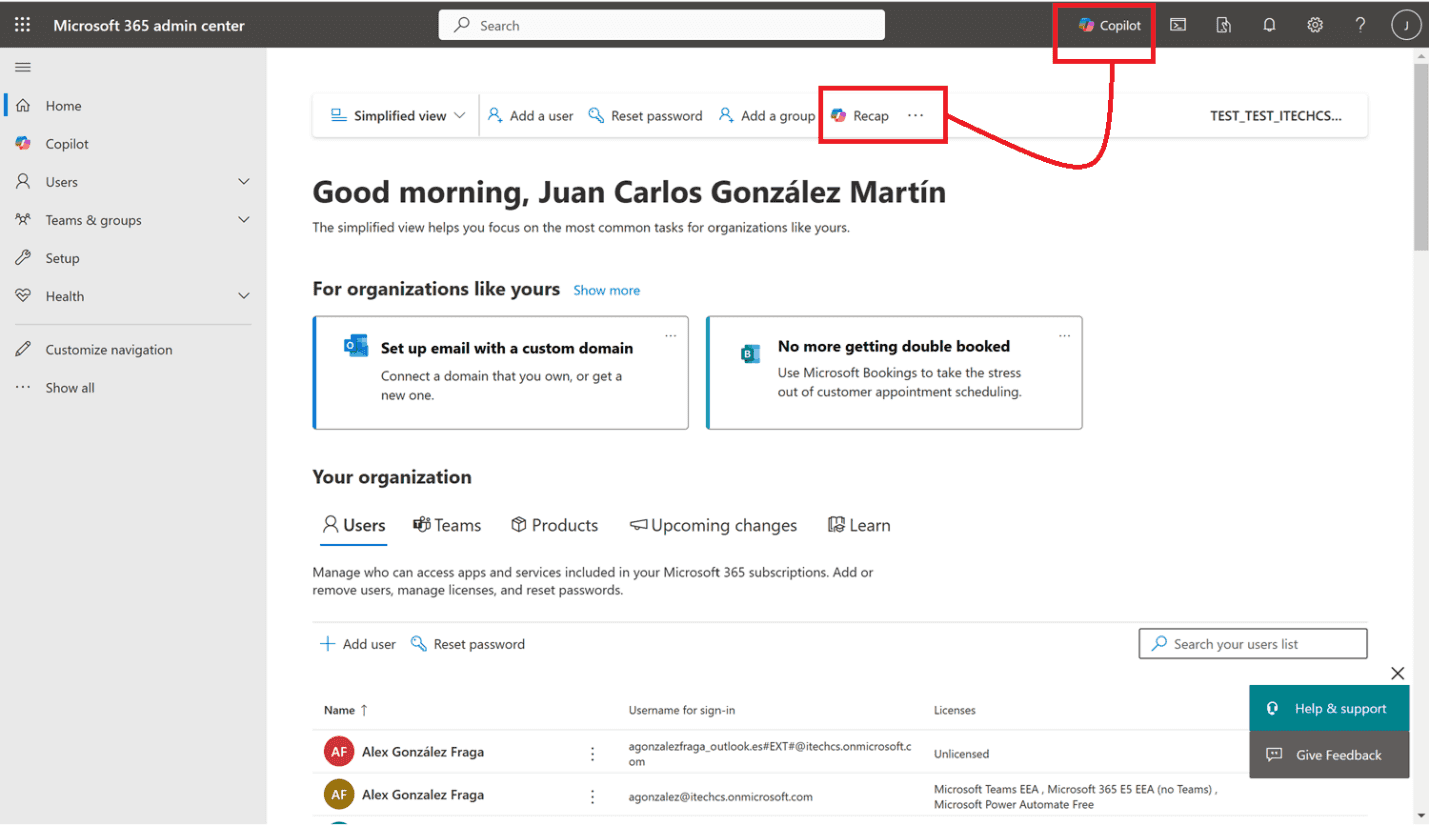Viewport: 1429px width, 826px height.
Task: Click the search magnifier icon in the top bar
Action: [461, 25]
